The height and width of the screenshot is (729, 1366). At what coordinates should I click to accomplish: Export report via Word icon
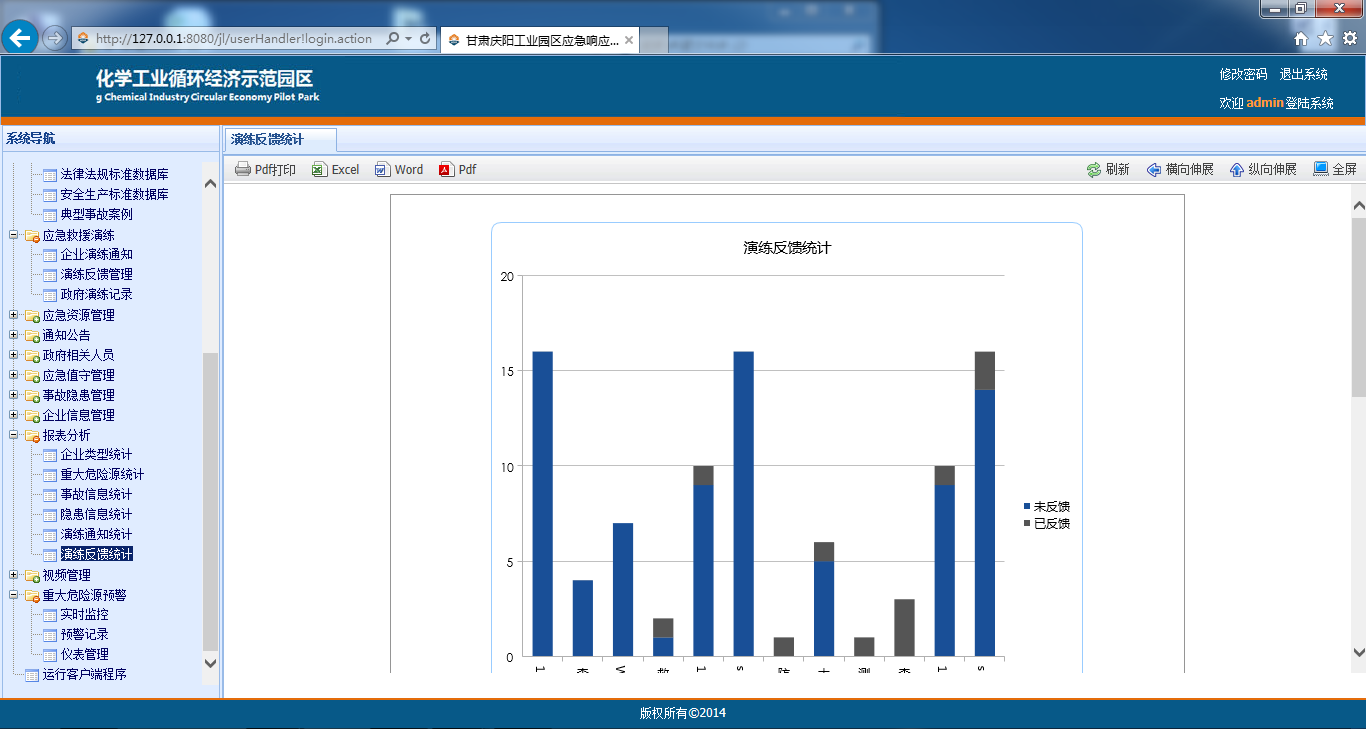(382, 170)
